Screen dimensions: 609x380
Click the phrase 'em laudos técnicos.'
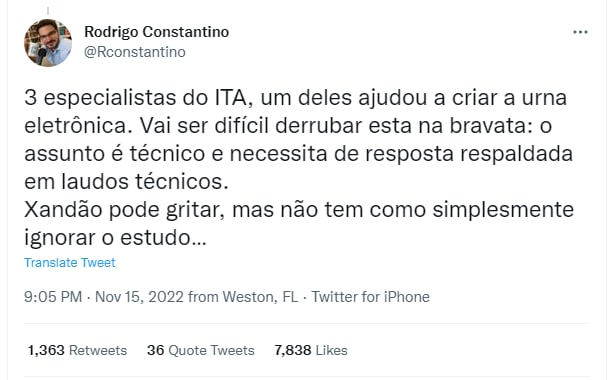click(126, 182)
